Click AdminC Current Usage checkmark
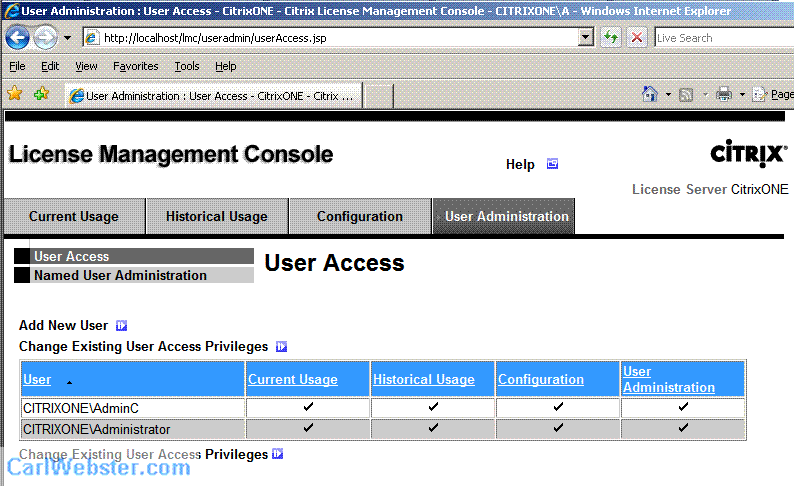This screenshot has width=794, height=486. click(x=308, y=407)
